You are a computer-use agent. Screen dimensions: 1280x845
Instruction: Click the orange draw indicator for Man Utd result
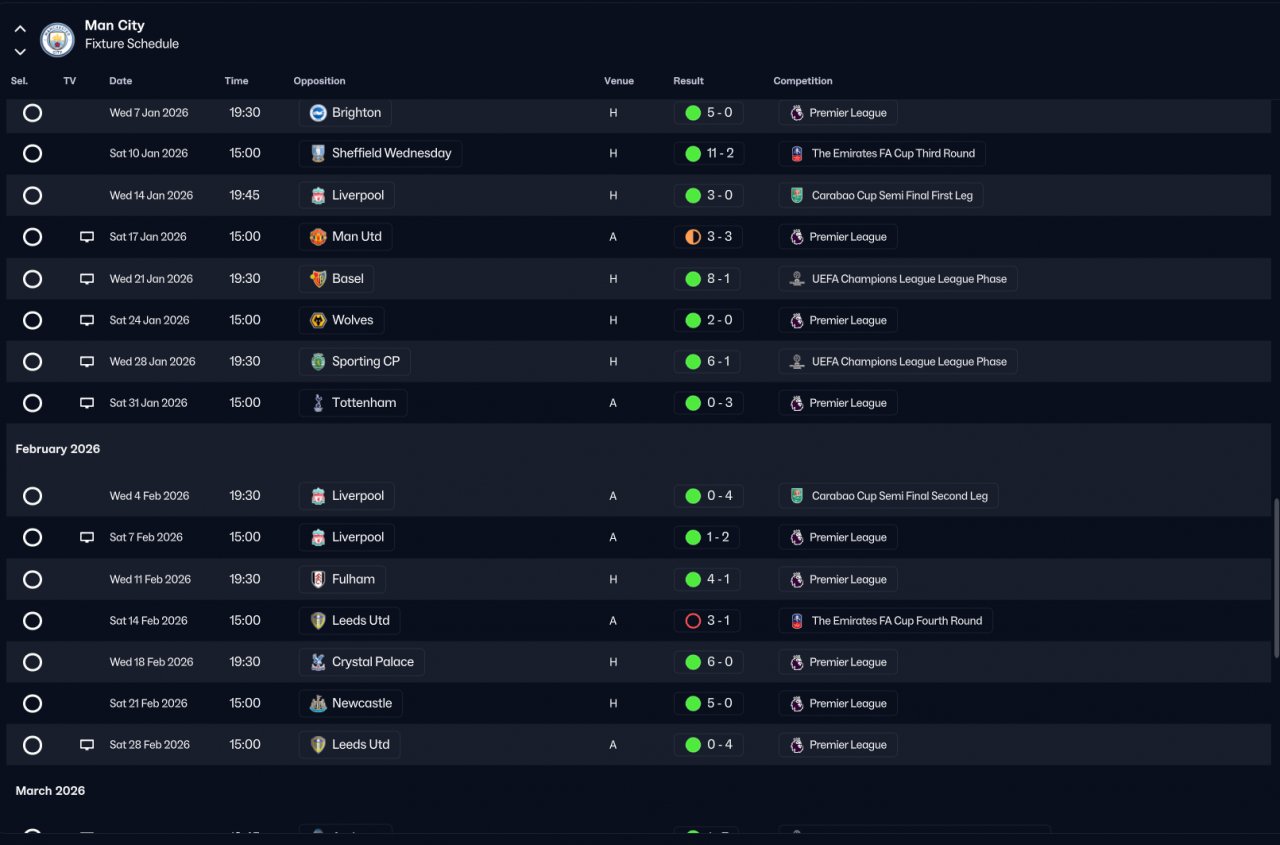click(693, 237)
